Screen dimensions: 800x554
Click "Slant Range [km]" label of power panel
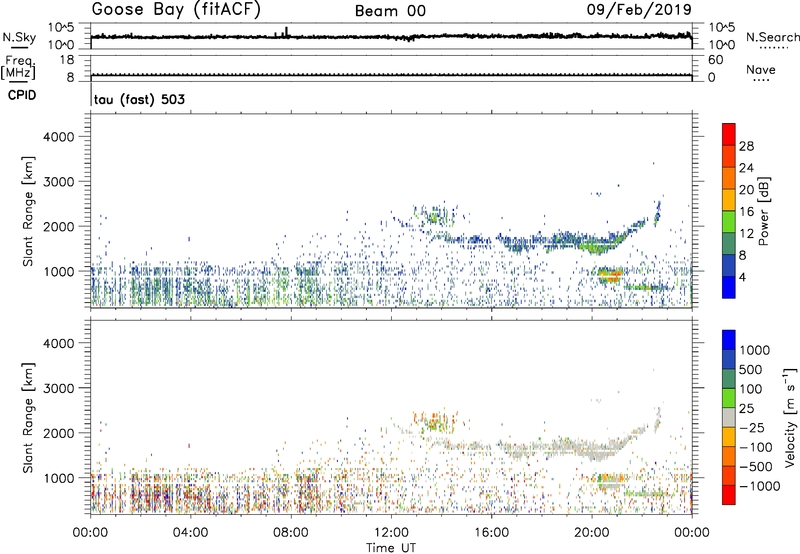[x=28, y=211]
